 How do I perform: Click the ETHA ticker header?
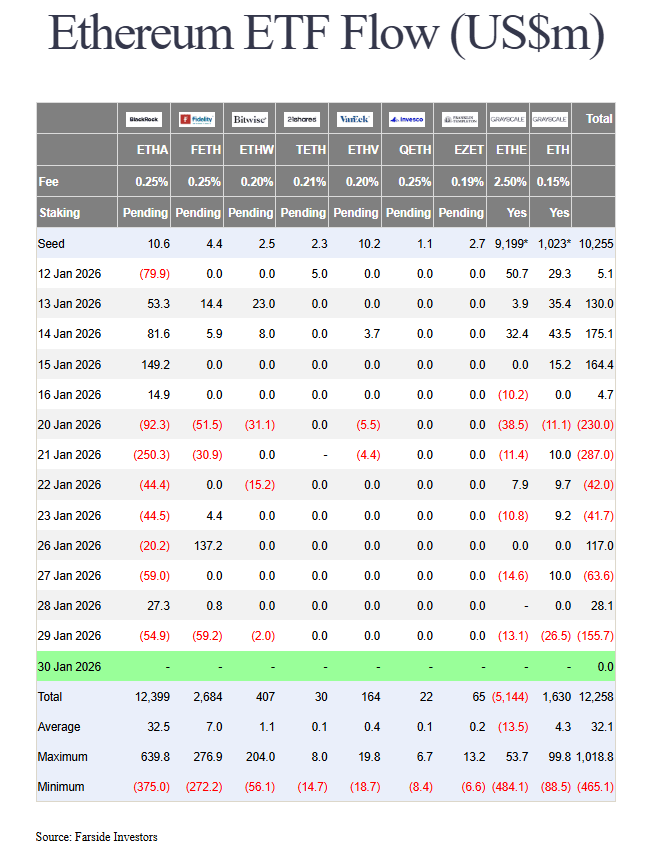point(151,151)
